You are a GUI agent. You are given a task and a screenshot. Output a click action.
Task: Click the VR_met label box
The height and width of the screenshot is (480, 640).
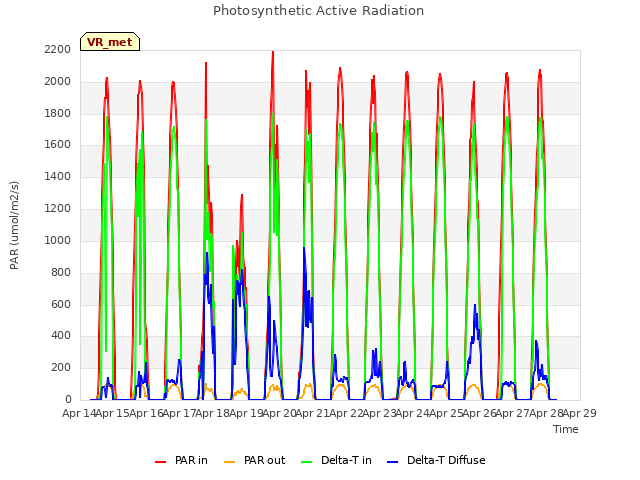(x=110, y=42)
